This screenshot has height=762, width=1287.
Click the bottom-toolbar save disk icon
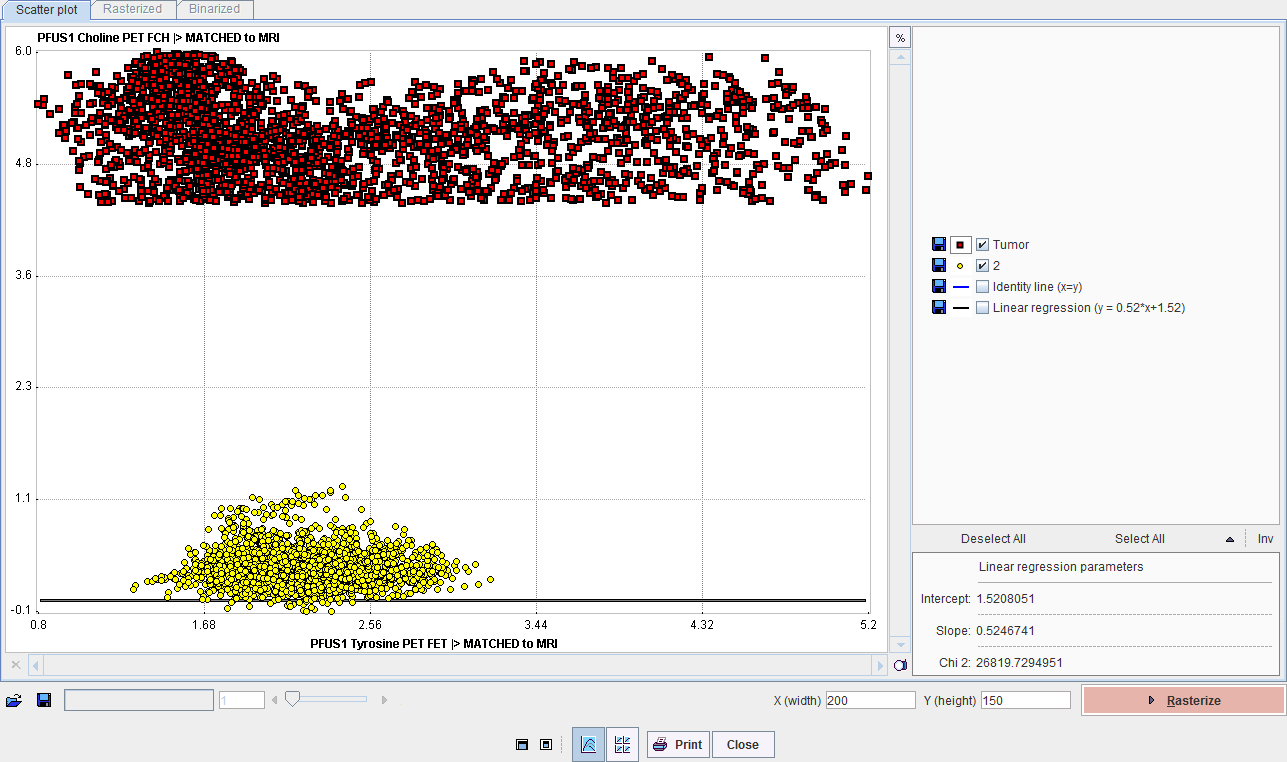click(x=44, y=700)
